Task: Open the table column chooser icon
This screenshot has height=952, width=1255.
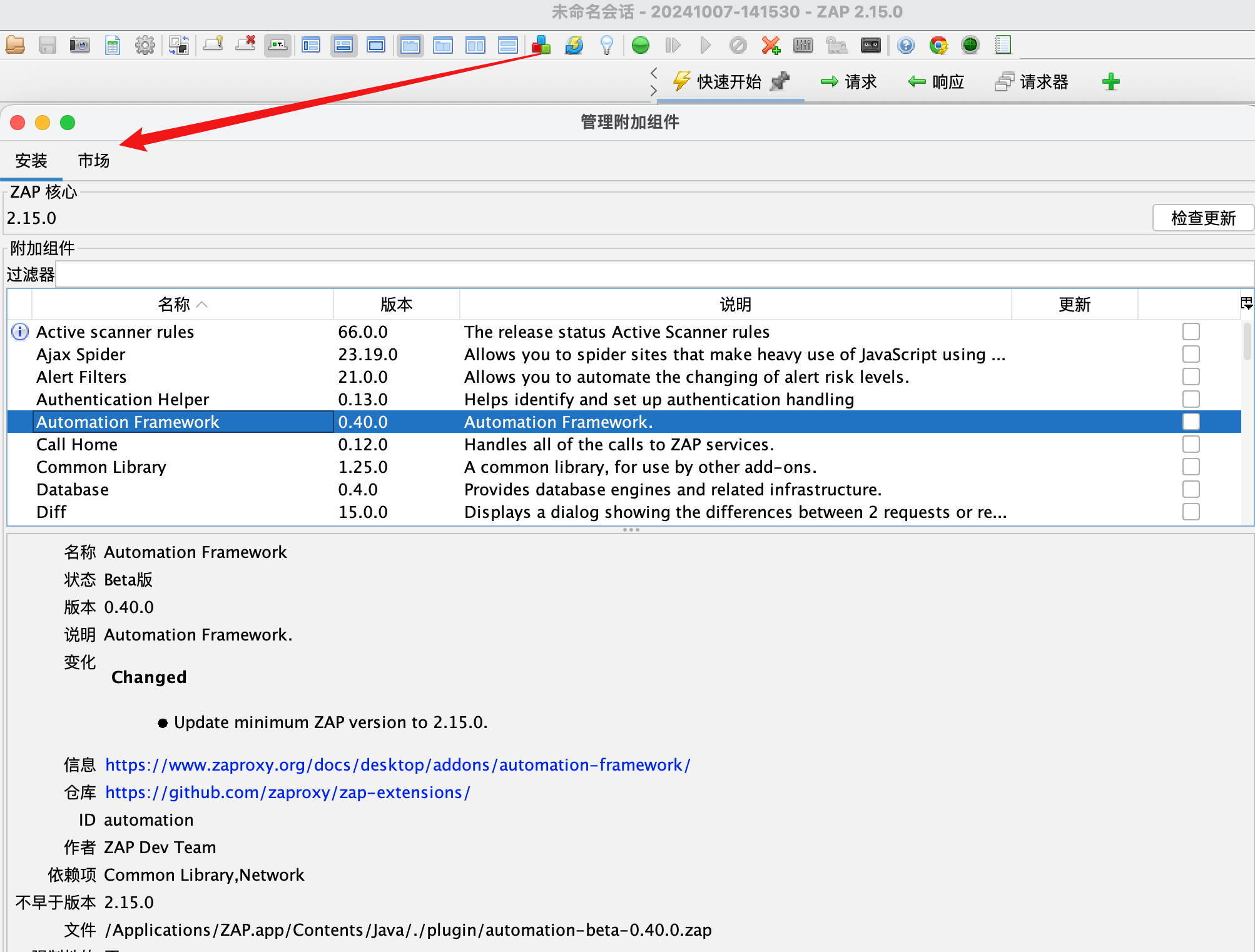Action: tap(1247, 304)
